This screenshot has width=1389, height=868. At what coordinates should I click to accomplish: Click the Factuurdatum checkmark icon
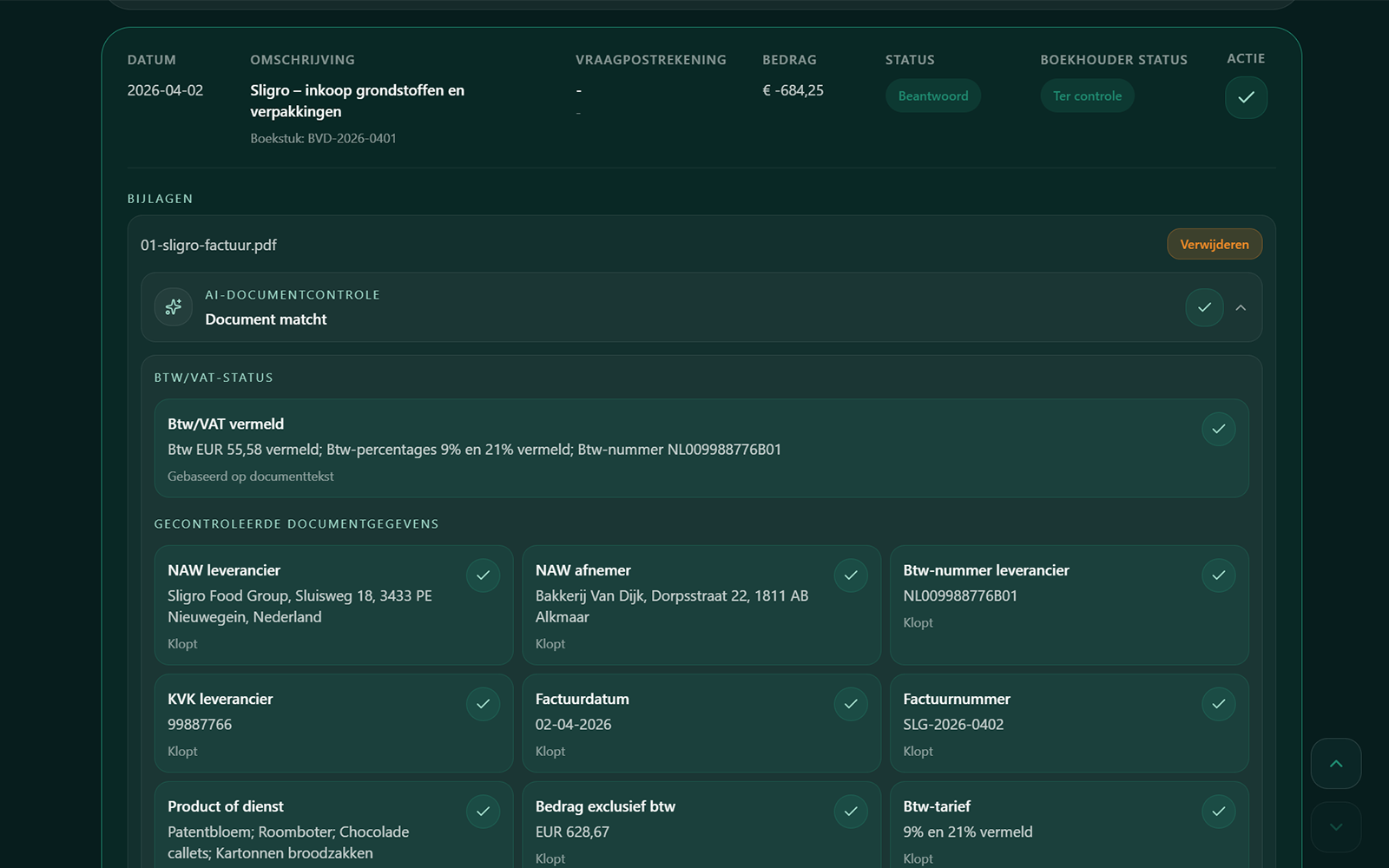coord(851,704)
